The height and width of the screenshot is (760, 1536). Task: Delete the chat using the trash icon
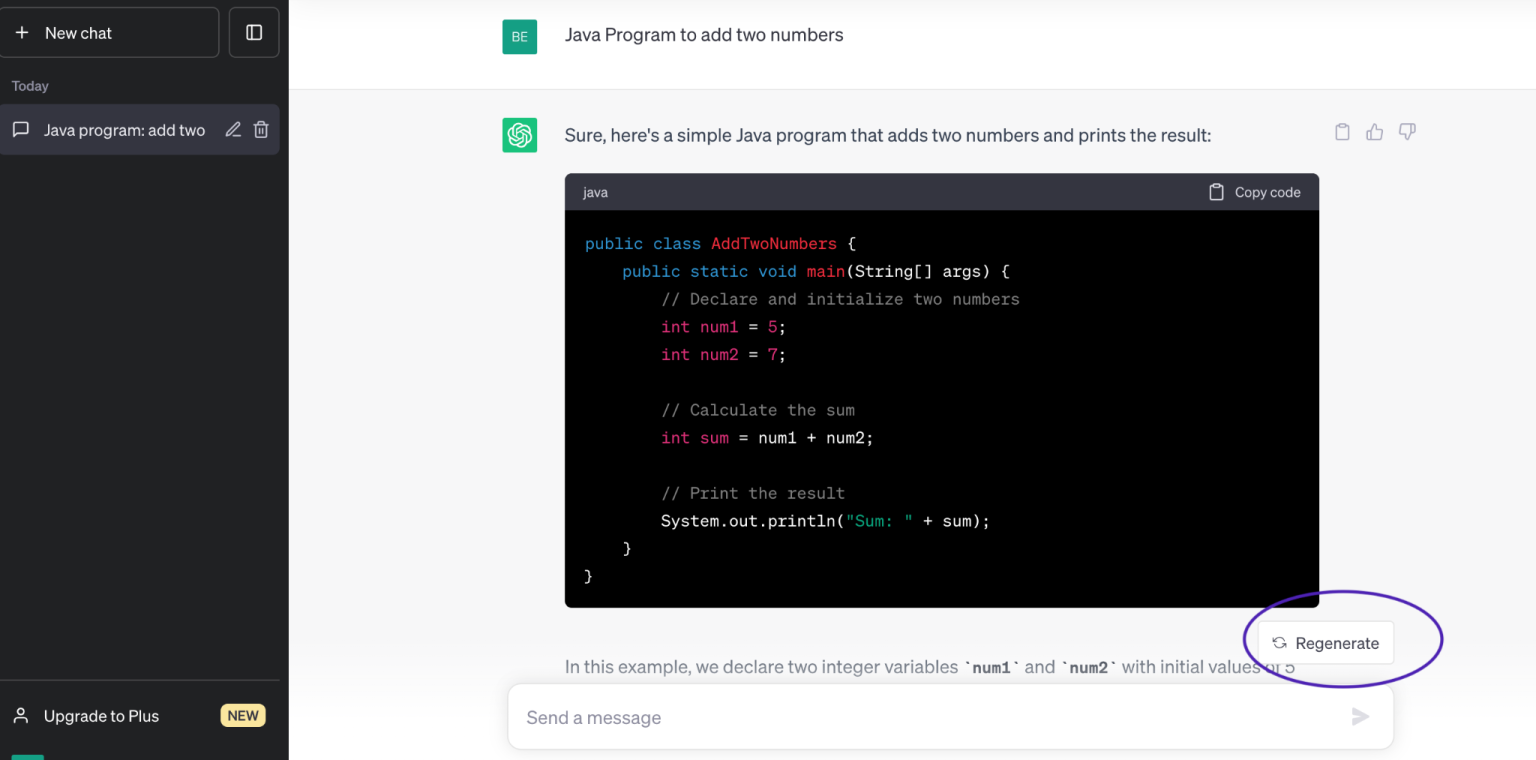pyautogui.click(x=261, y=129)
